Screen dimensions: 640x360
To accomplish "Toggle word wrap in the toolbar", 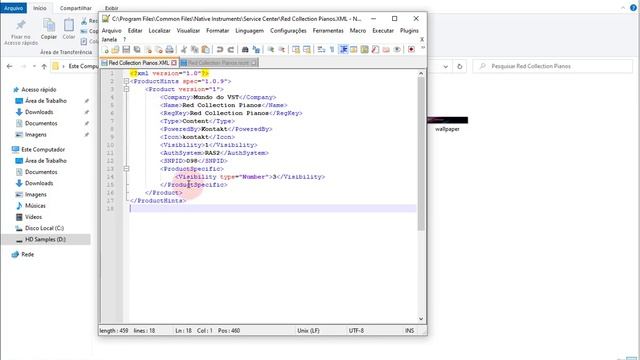I will click(321, 50).
